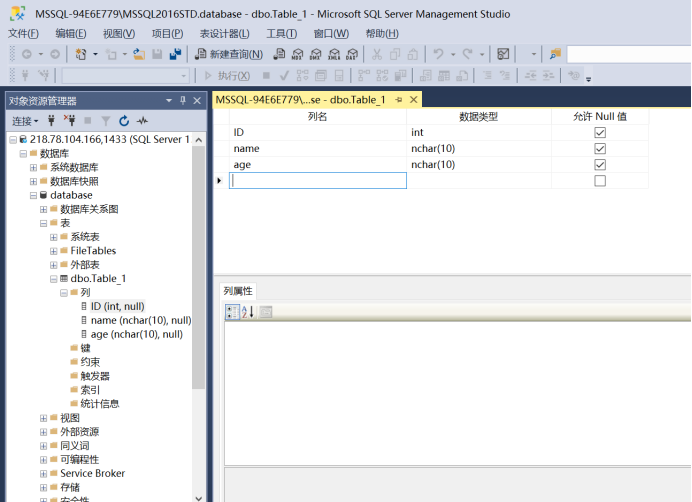This screenshot has width=692, height=502.
Task: Open the 帮助(H) menu
Action: [382, 34]
